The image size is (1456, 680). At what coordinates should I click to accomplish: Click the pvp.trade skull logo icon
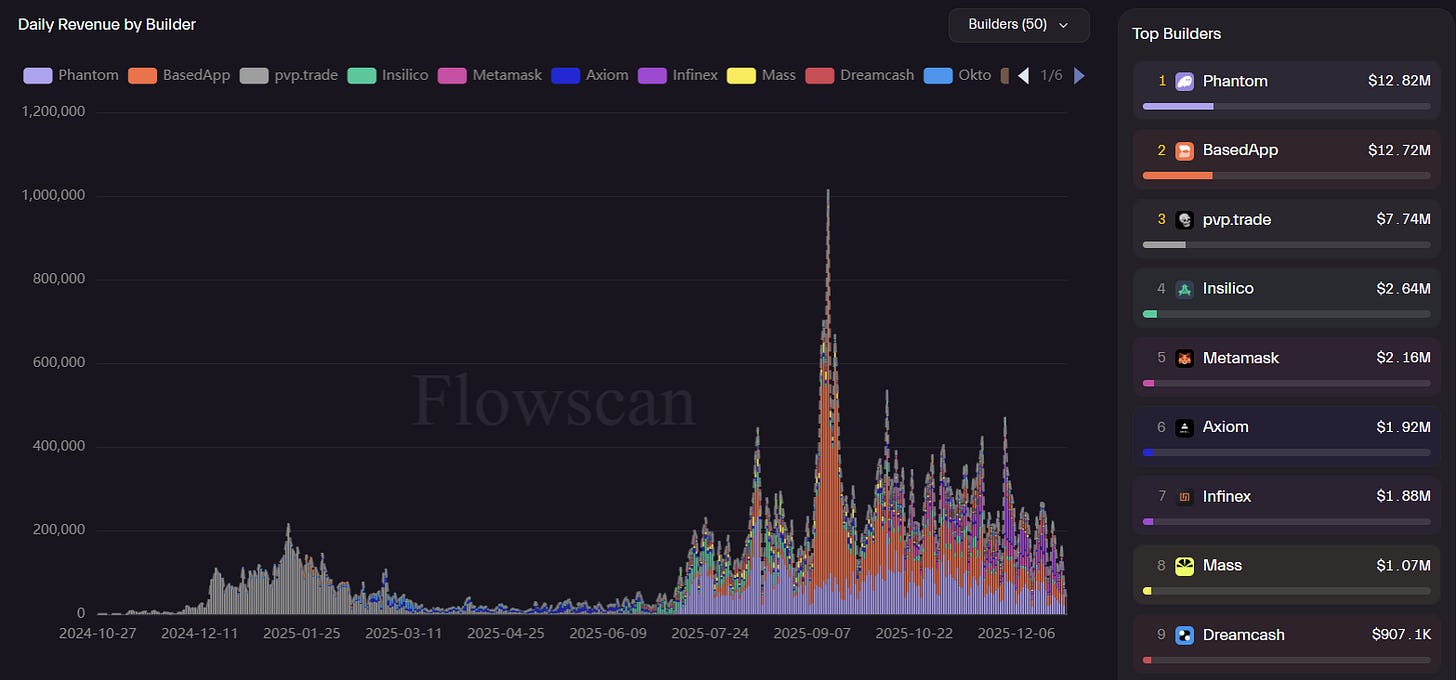click(x=1184, y=220)
